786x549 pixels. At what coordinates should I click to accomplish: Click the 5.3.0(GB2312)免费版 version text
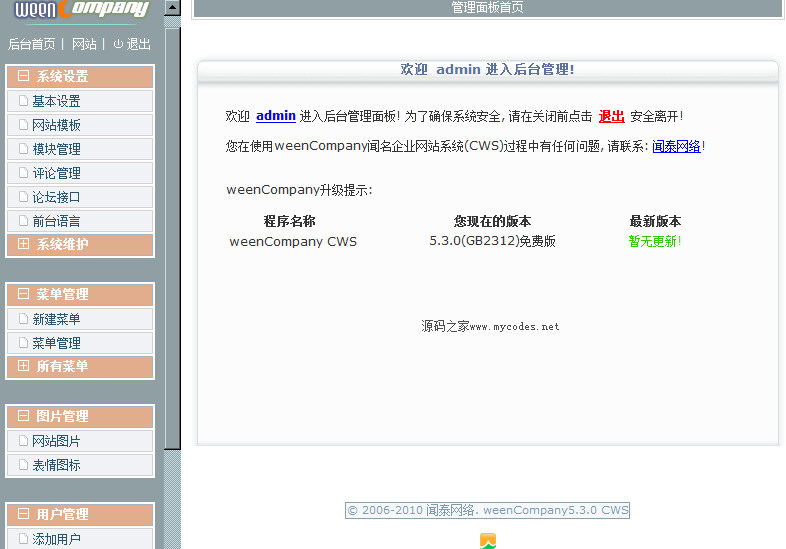(x=492, y=241)
